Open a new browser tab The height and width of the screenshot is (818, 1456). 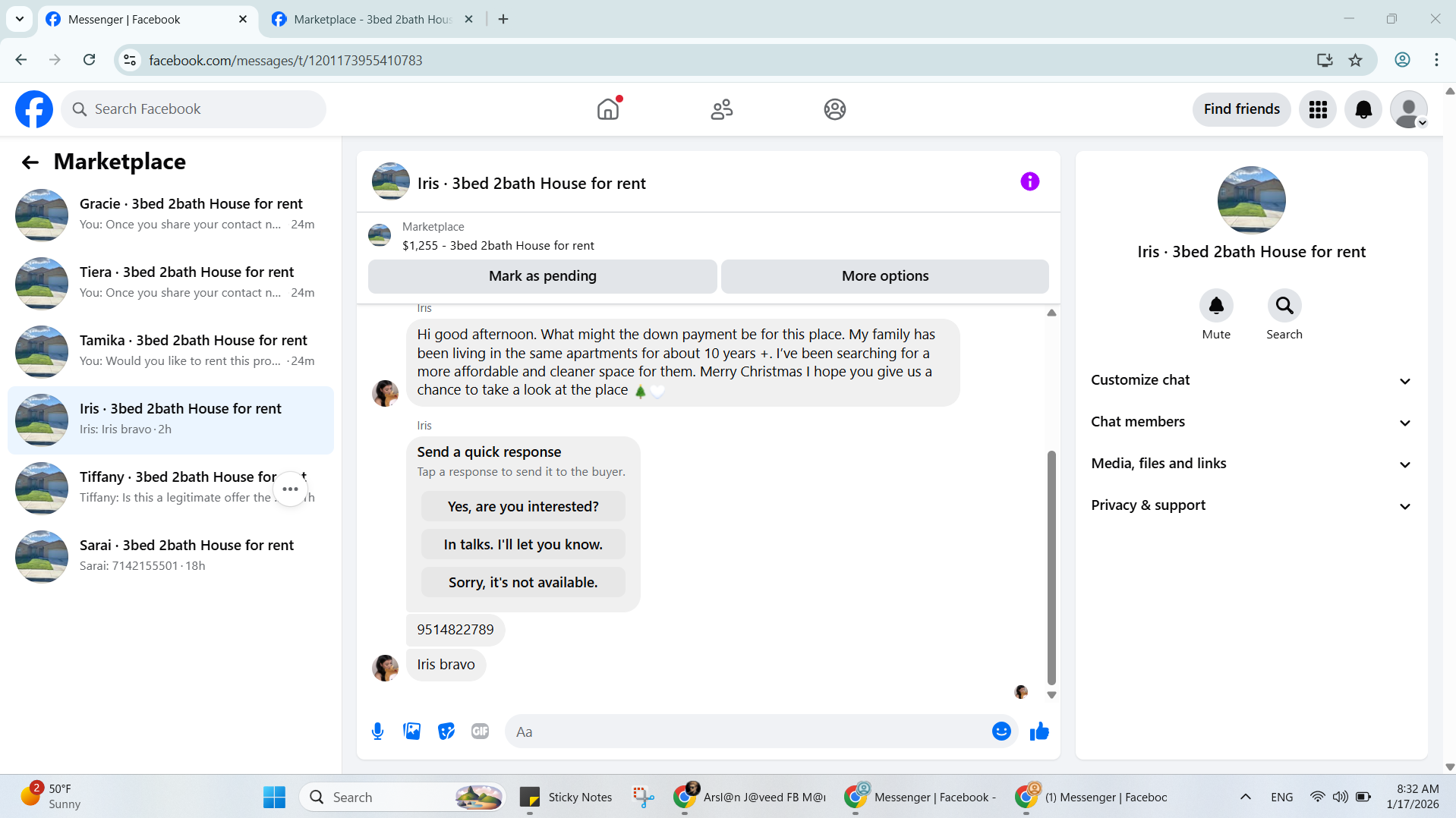(x=503, y=19)
